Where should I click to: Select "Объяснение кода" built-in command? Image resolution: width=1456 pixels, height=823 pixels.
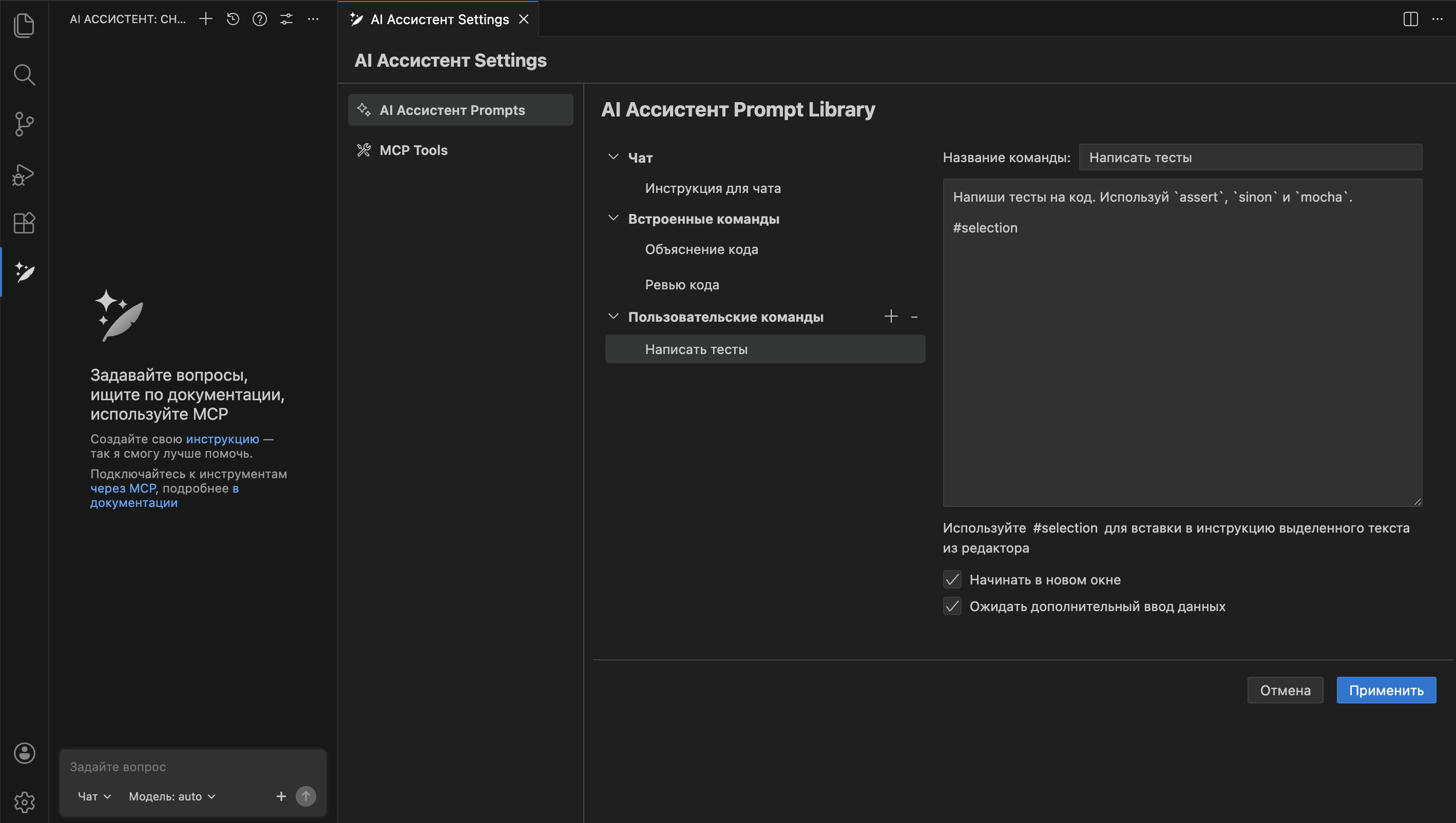[702, 249]
